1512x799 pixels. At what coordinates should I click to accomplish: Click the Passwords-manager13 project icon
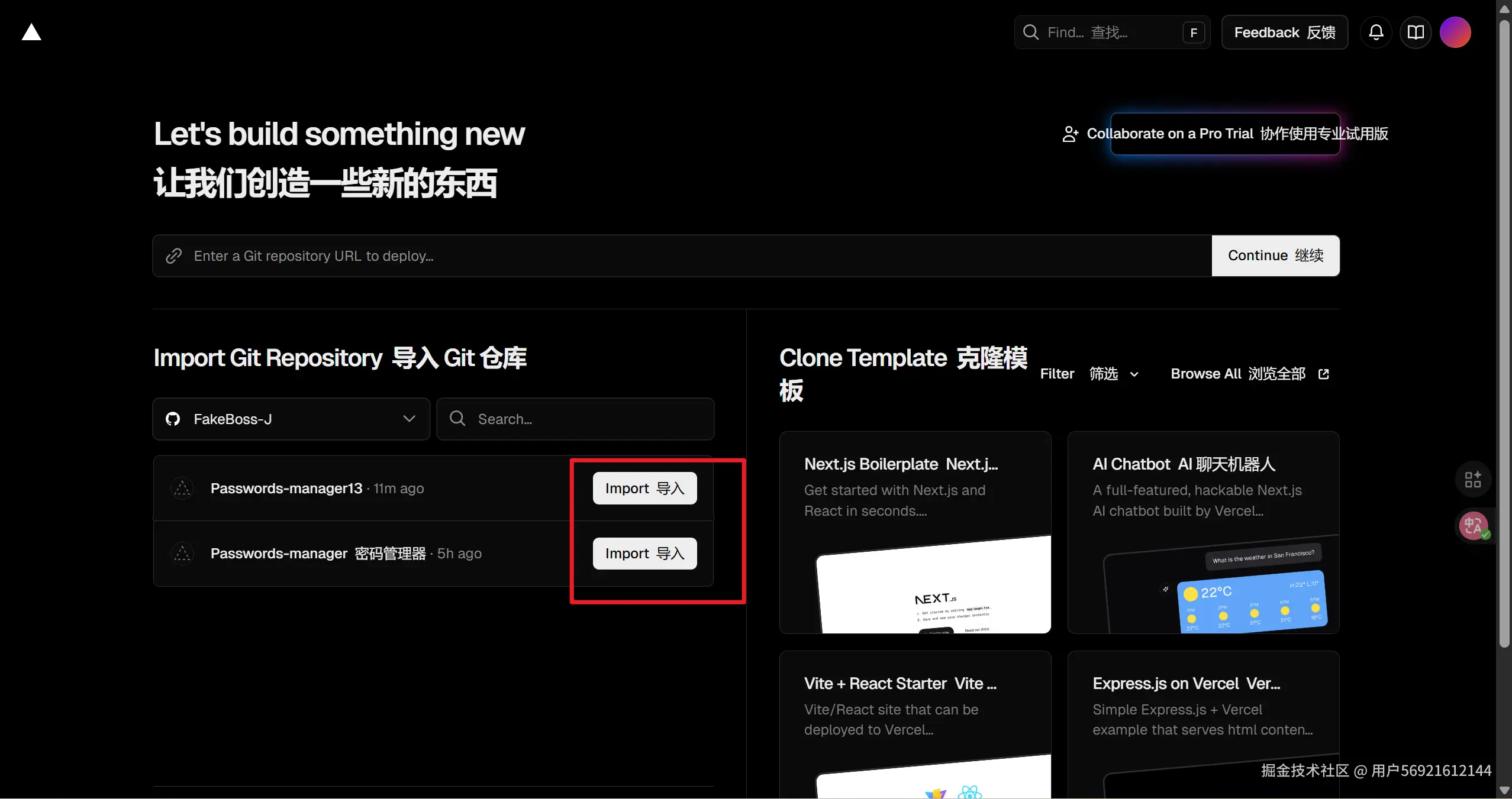pyautogui.click(x=182, y=489)
